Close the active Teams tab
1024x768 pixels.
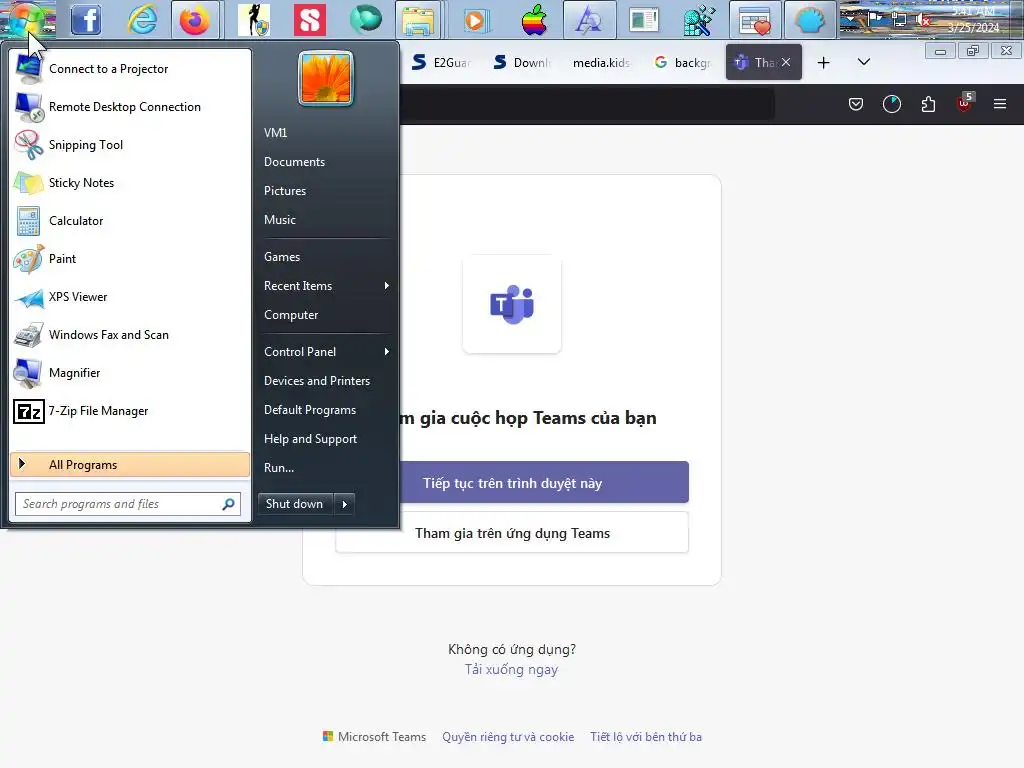[786, 62]
